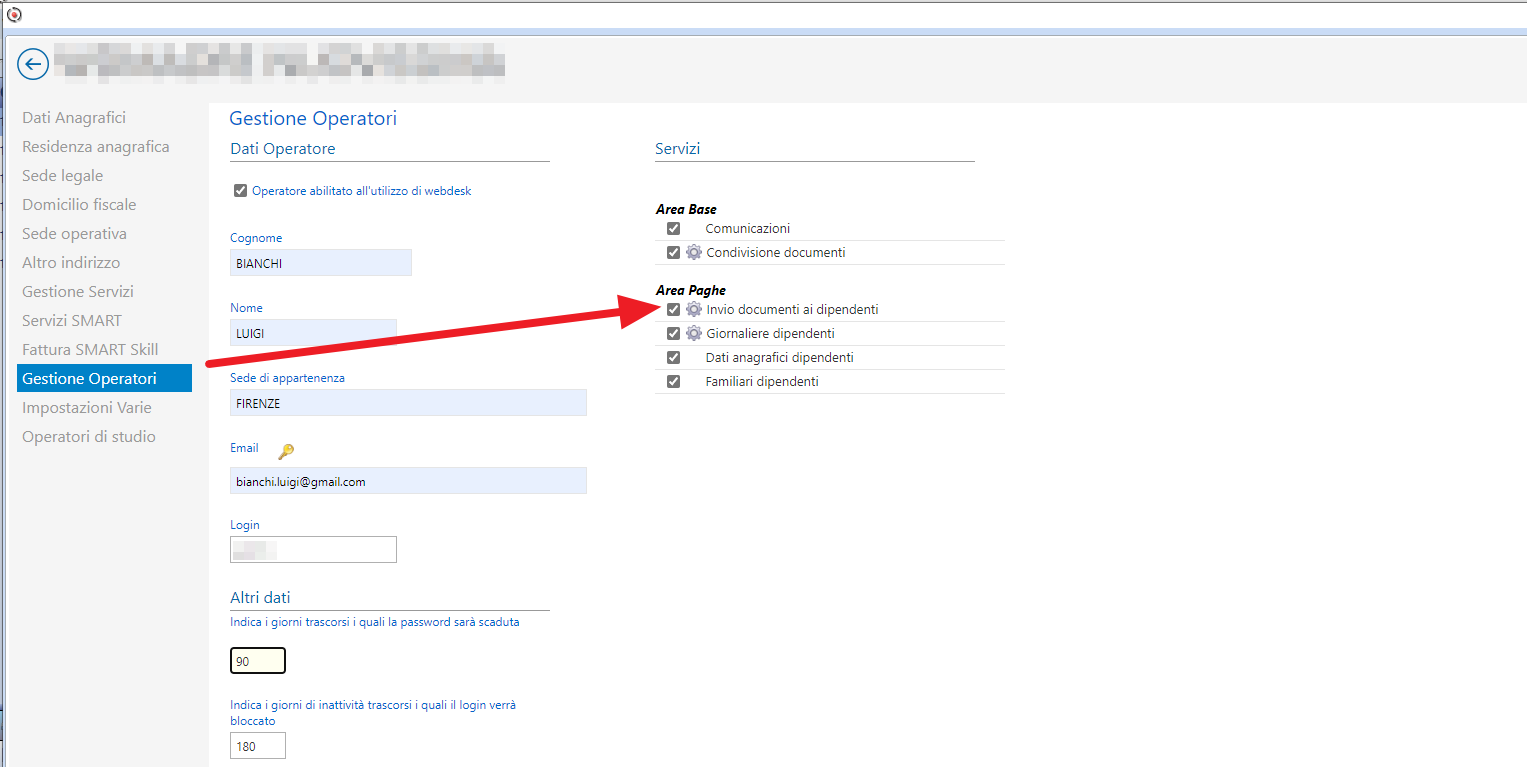Click the Gestione Operatori page title
The image size is (1527, 767).
click(x=313, y=119)
